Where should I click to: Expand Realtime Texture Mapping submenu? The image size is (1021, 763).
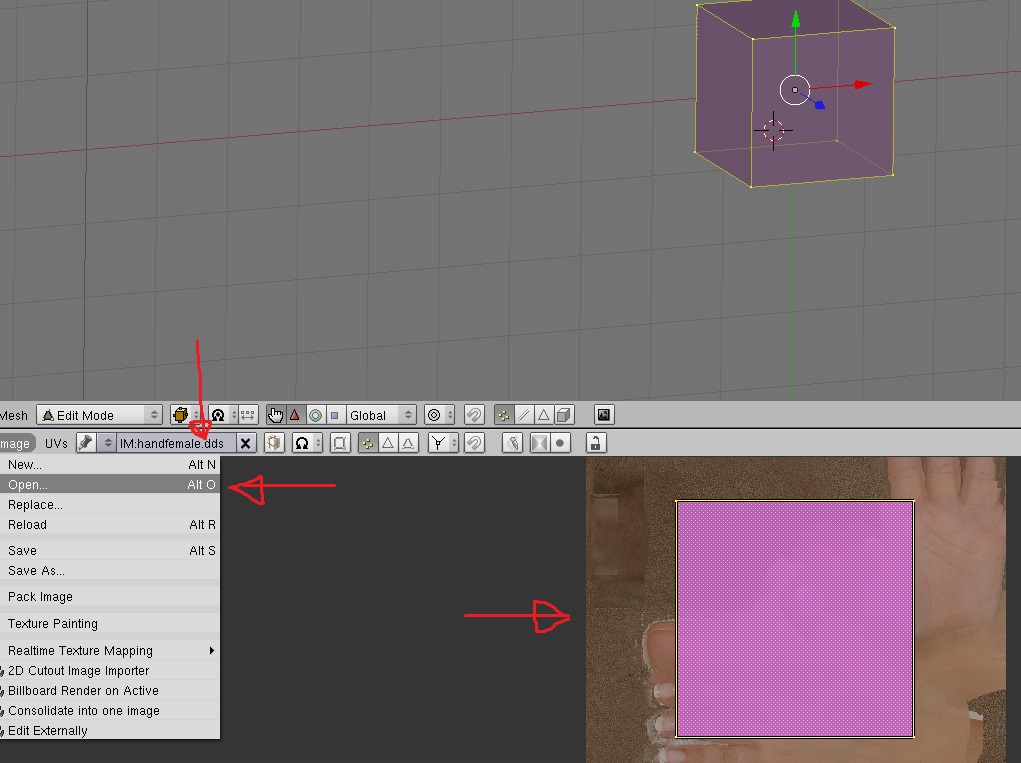110,650
